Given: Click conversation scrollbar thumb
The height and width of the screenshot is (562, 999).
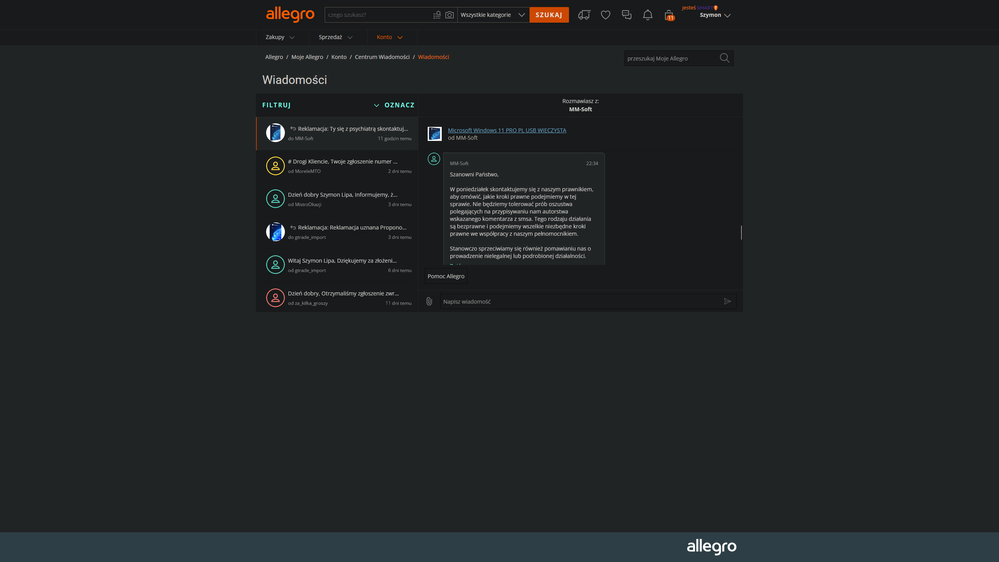Looking at the screenshot, I should 741,233.
